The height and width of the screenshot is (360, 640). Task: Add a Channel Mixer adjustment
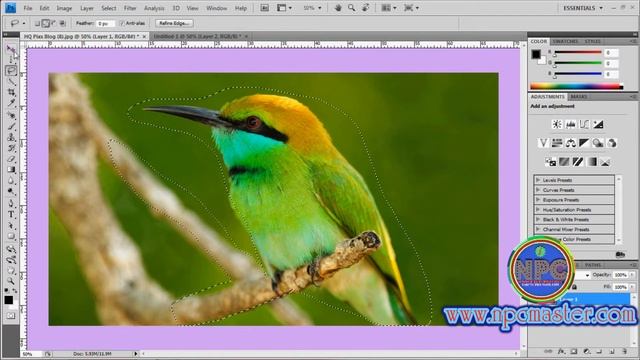(612, 143)
